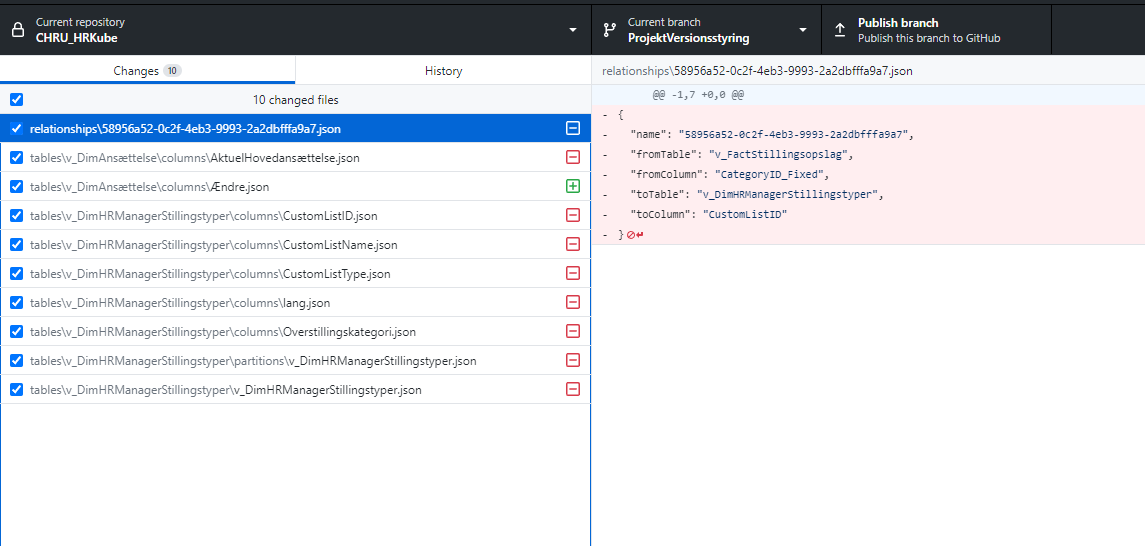The height and width of the screenshot is (546, 1145).
Task: Click the upload arrow icon on Publish branch
Action: [840, 30]
